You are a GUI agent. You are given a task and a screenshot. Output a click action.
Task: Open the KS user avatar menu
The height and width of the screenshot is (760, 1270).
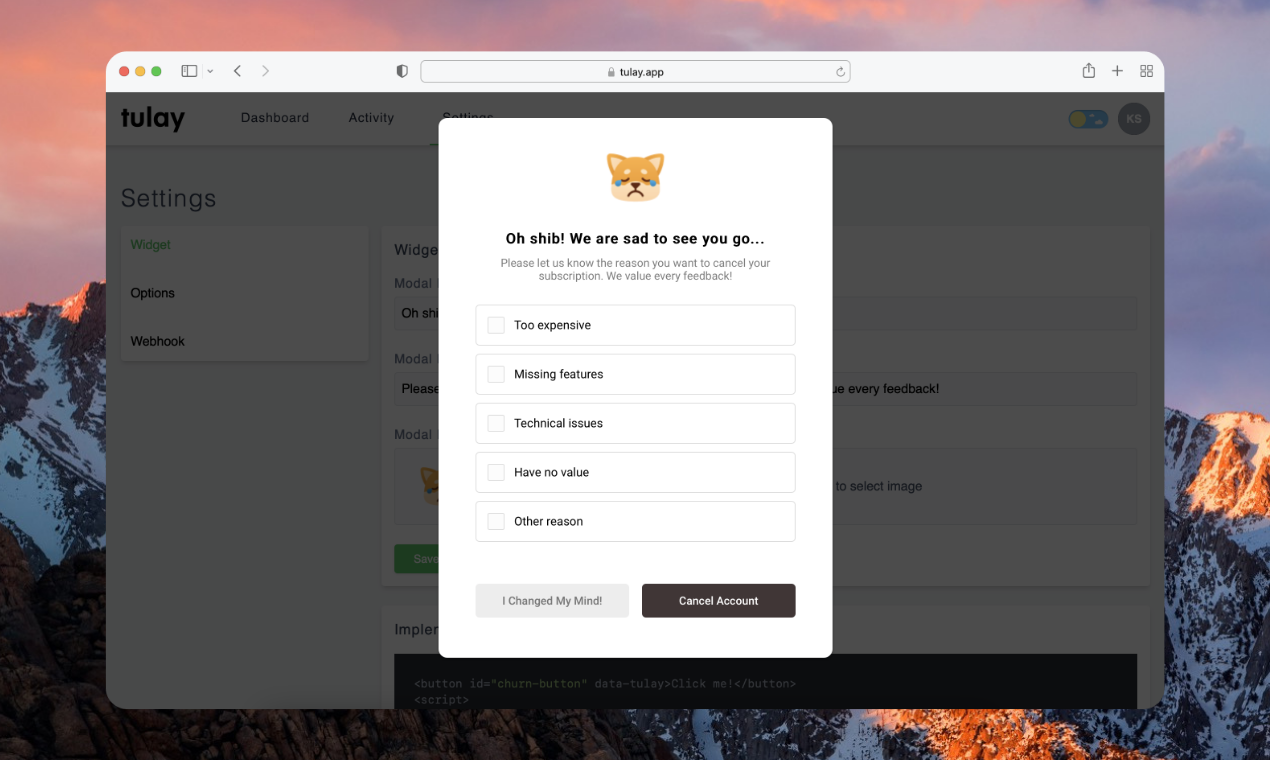(x=1134, y=119)
